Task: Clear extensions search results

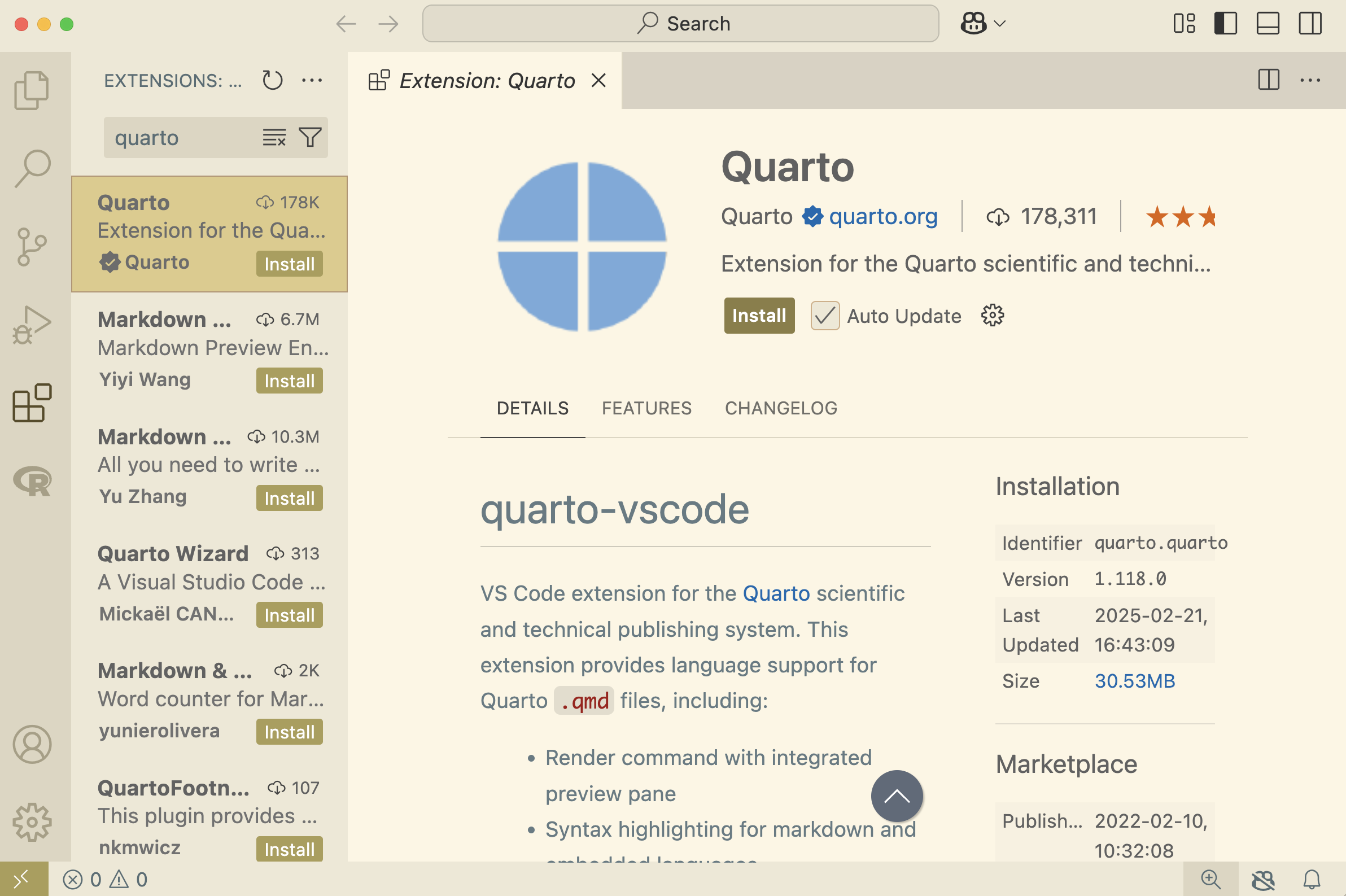Action: click(x=274, y=138)
